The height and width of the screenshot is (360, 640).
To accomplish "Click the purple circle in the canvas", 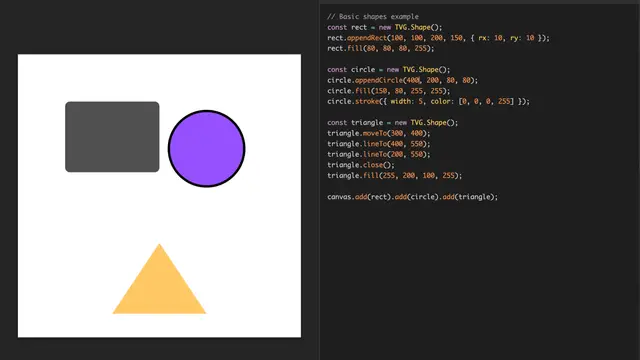I will pos(207,149).
